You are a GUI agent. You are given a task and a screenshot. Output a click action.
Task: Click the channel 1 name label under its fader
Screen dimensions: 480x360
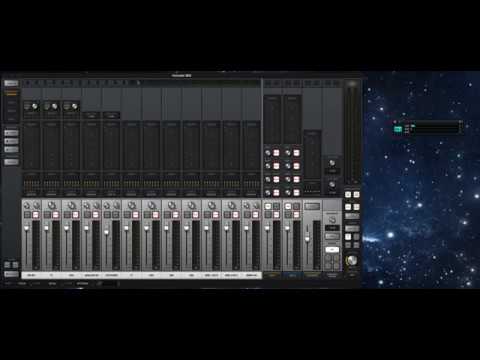pos(31,275)
